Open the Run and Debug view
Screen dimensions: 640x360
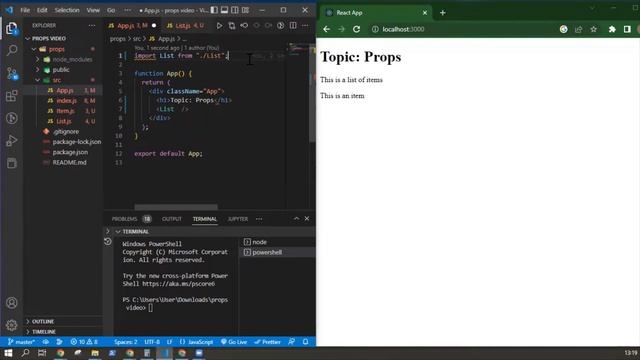tap(11, 141)
